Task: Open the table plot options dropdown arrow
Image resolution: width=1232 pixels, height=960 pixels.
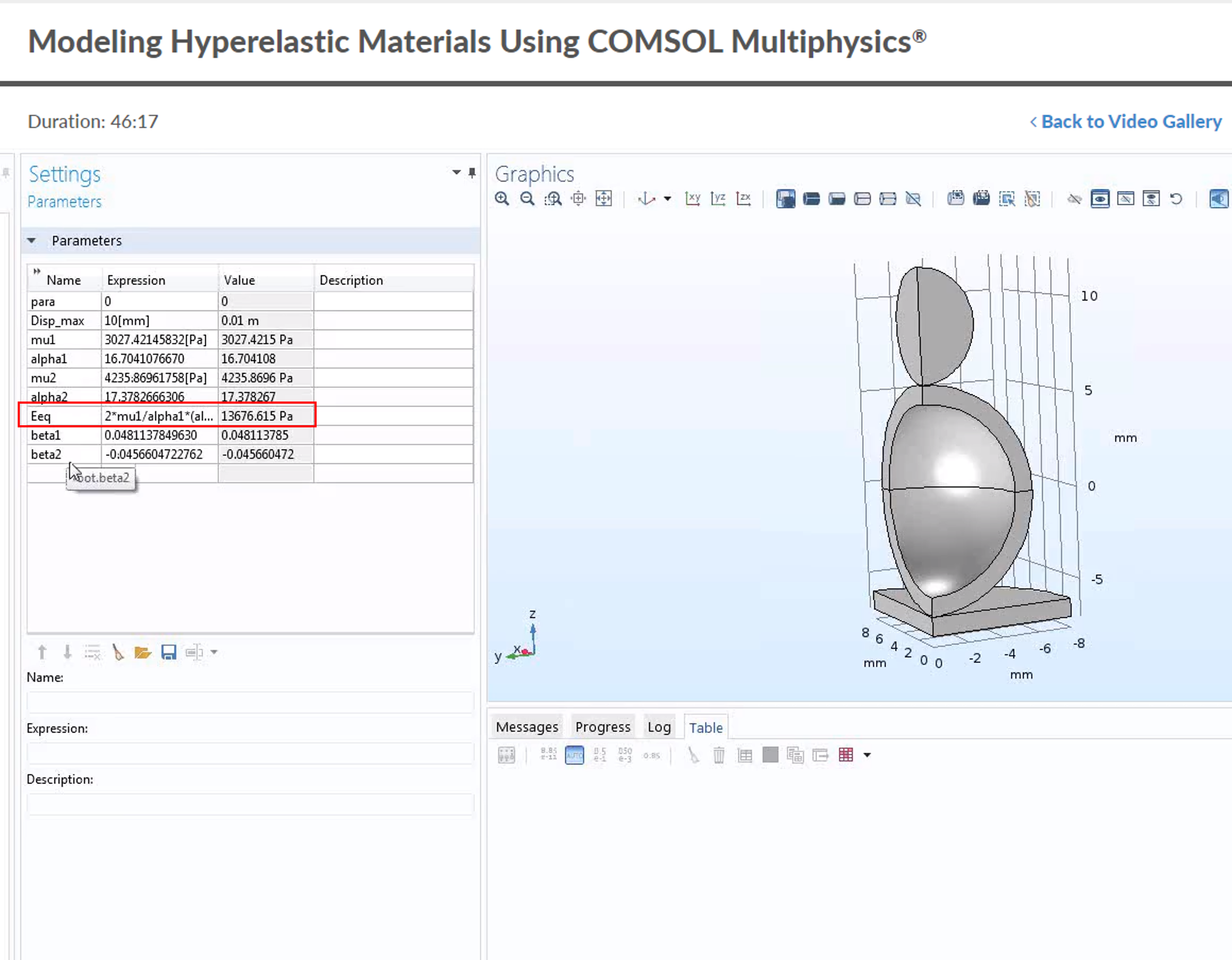Action: point(867,755)
